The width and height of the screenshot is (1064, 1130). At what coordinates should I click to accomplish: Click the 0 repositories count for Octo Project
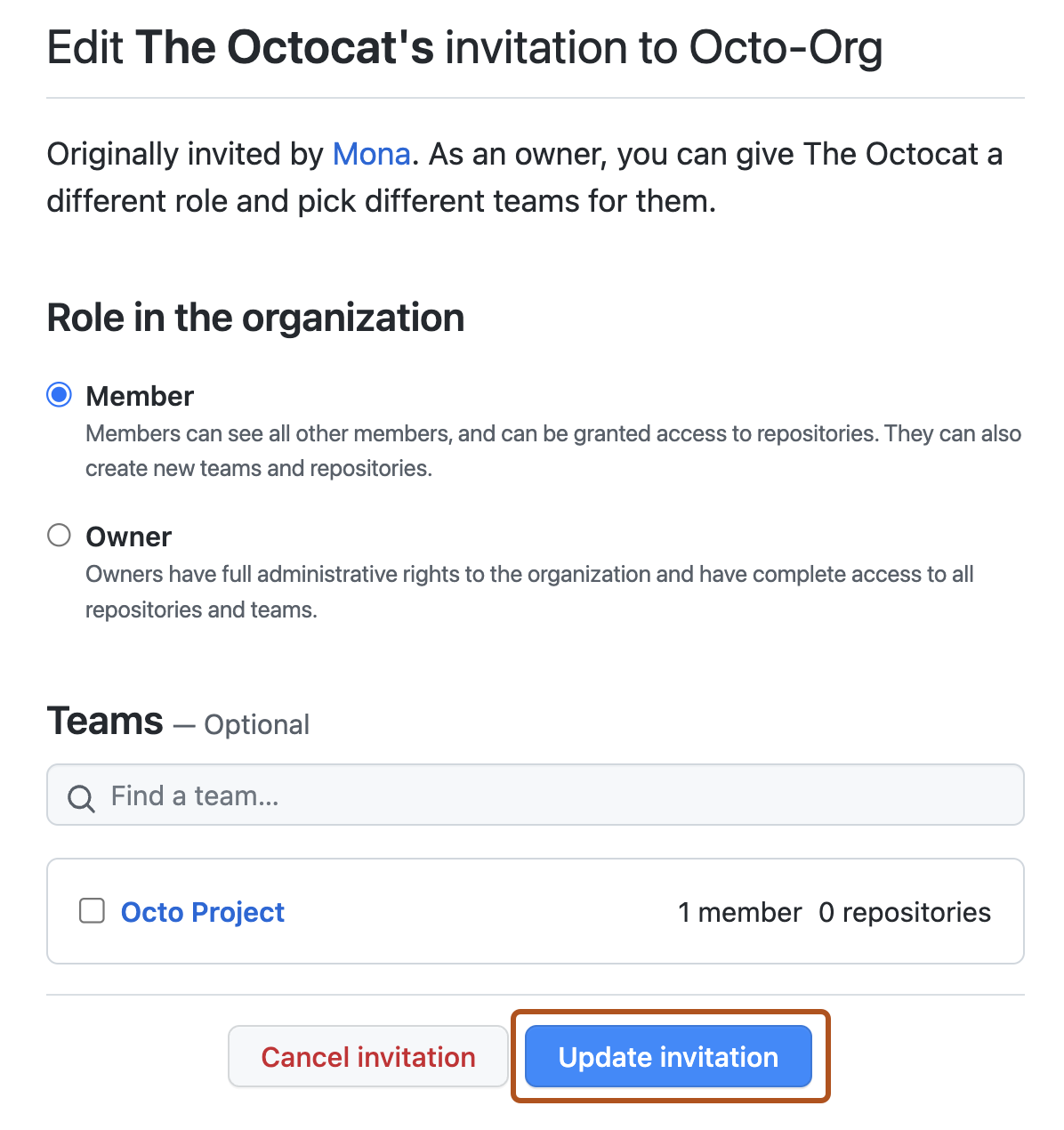(904, 911)
